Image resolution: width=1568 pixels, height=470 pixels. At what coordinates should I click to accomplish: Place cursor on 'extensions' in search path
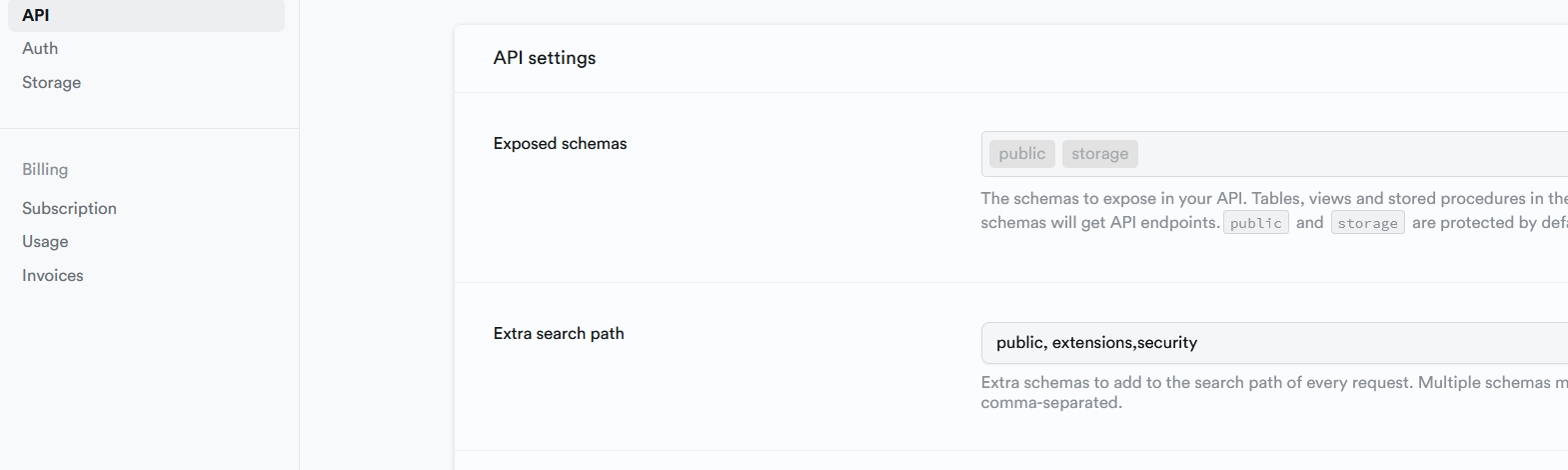pos(1091,343)
